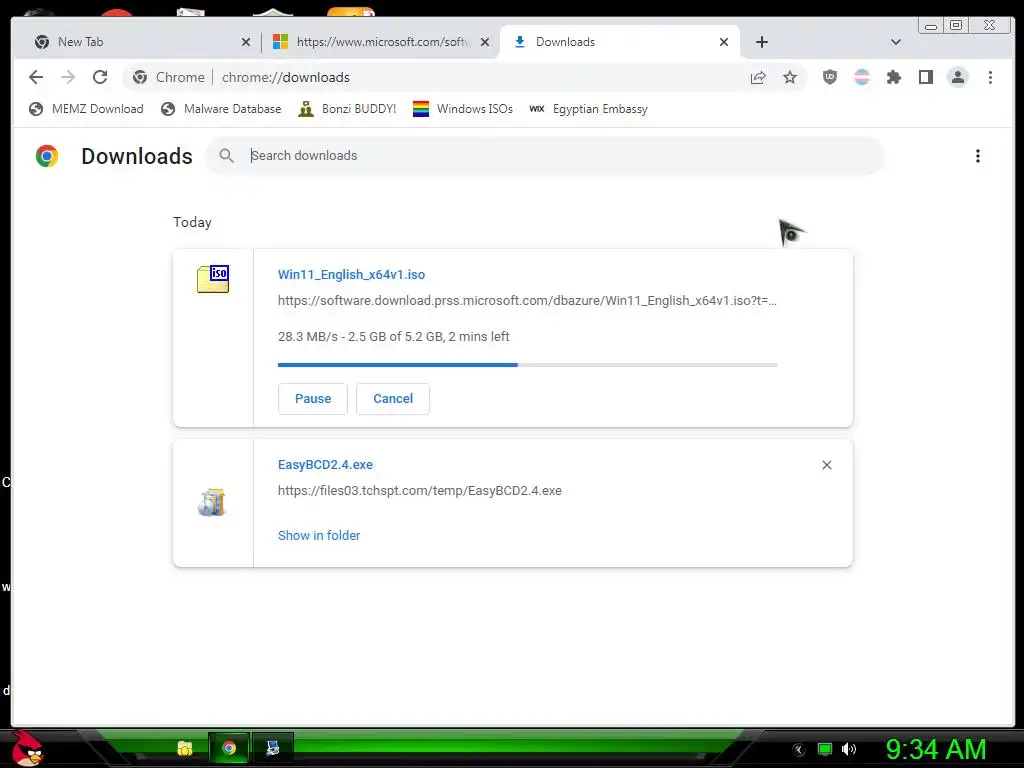Click the EasyBCD installer file icon

tap(212, 502)
